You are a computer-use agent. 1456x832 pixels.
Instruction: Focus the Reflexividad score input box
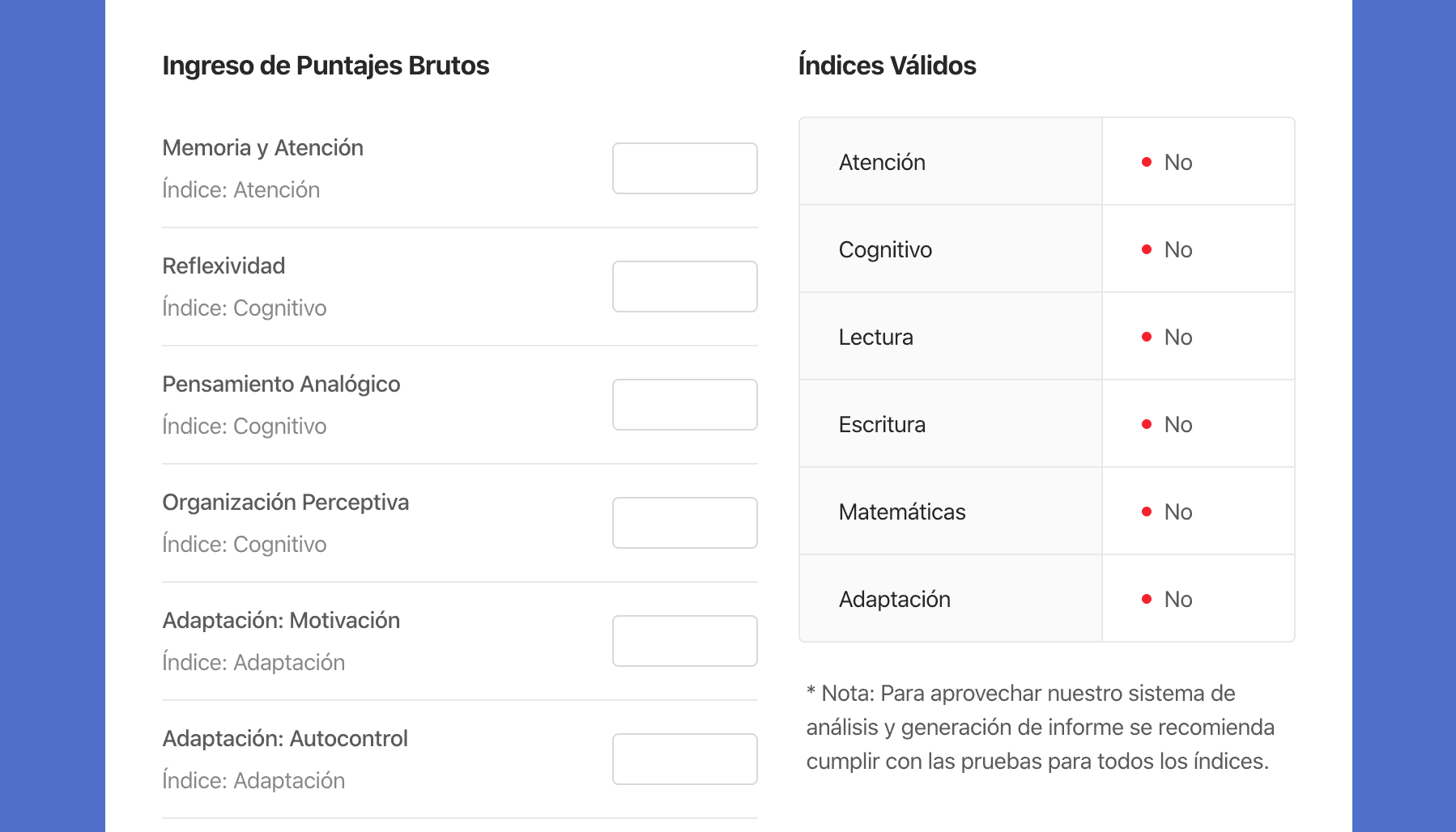(684, 287)
